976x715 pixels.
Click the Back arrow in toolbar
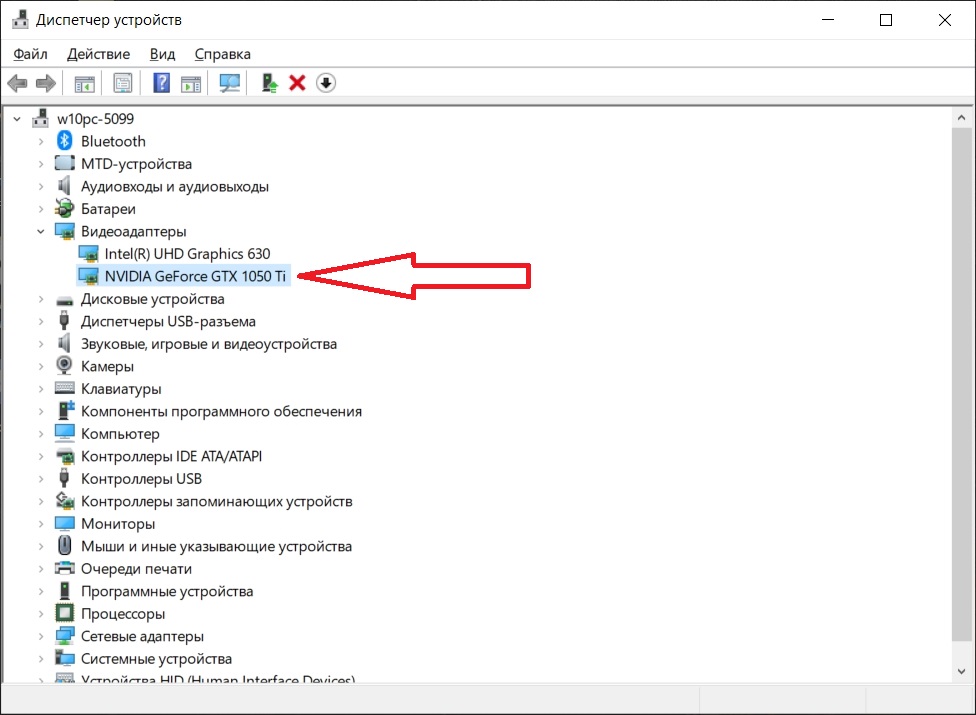17,83
